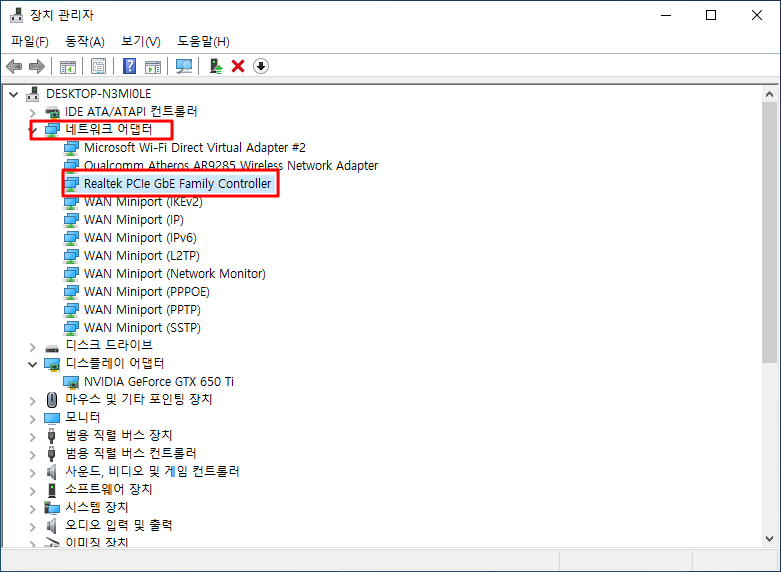This screenshot has width=781, height=572.
Task: Expand IDE ATA/ATAPI 컨트롤러 node
Action: [33, 113]
